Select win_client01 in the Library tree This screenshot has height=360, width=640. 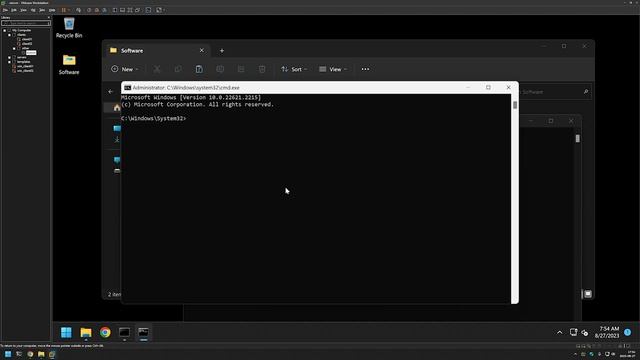point(25,66)
